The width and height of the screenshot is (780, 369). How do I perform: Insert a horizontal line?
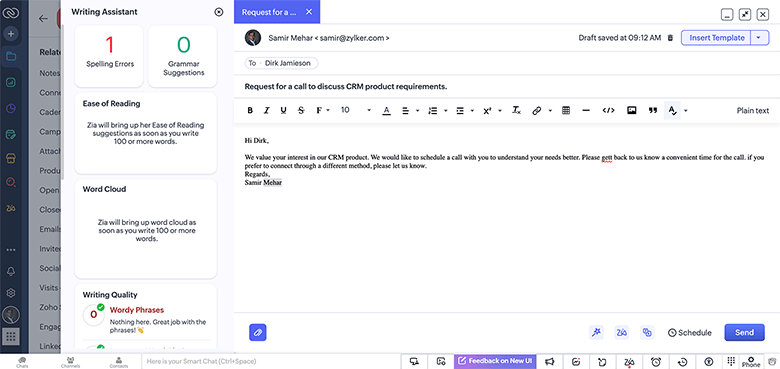(586, 110)
